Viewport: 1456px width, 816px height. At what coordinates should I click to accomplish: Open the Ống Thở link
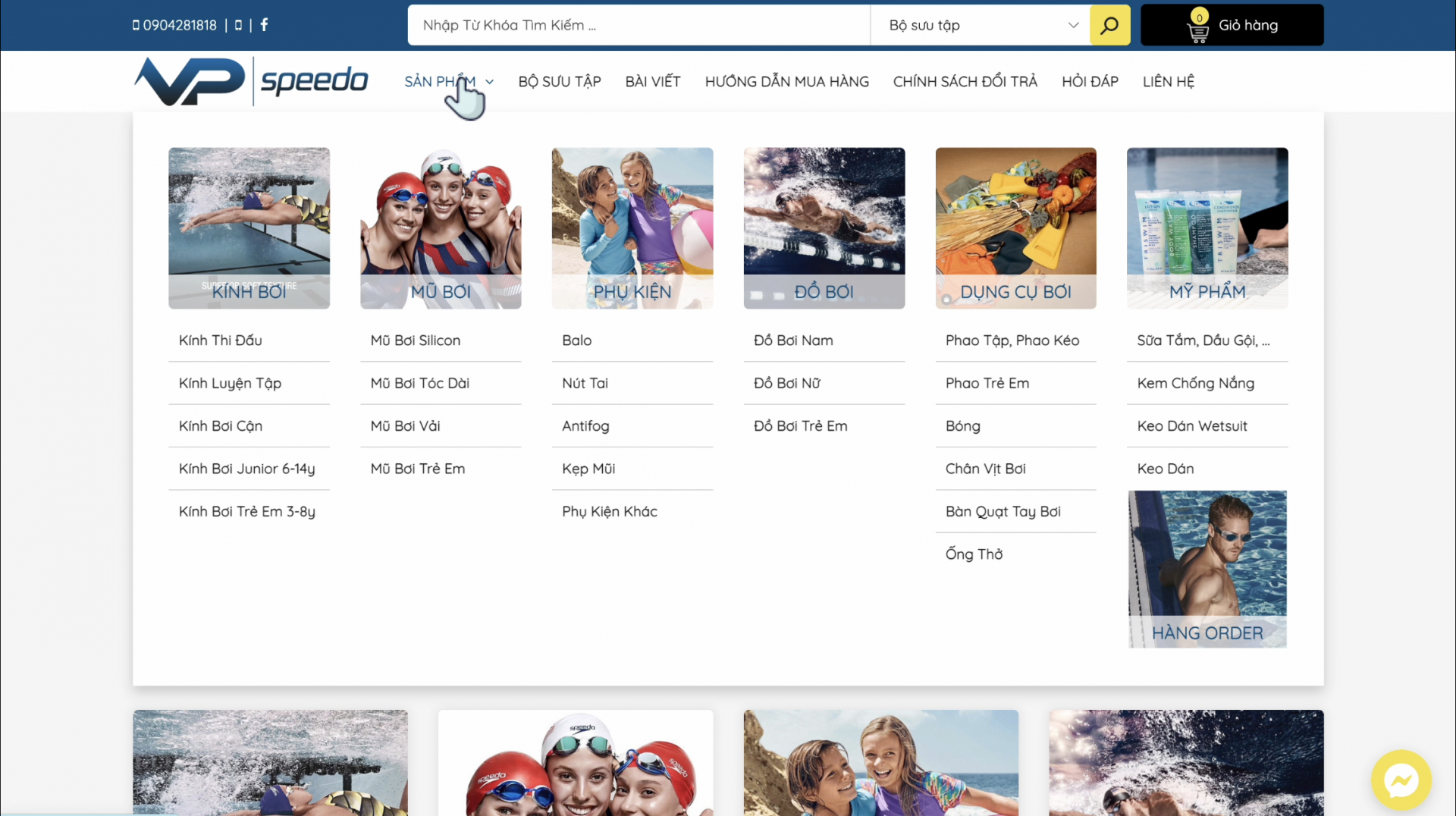point(974,554)
